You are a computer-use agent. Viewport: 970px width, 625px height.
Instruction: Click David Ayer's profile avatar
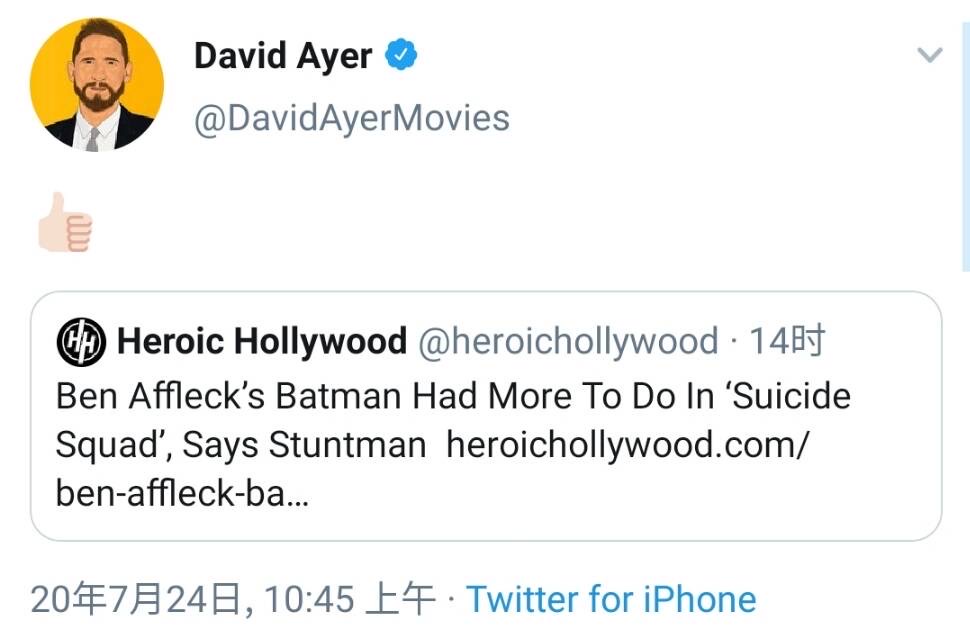[97, 84]
